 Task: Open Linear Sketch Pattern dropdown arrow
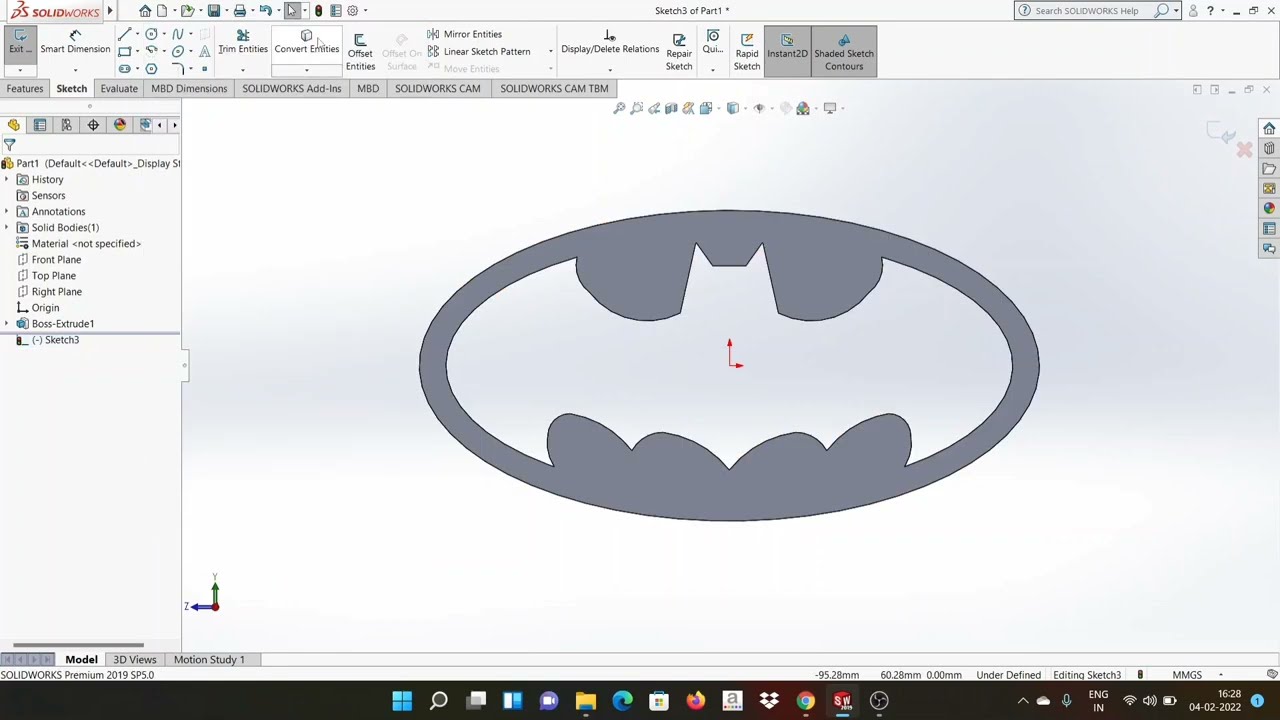550,51
